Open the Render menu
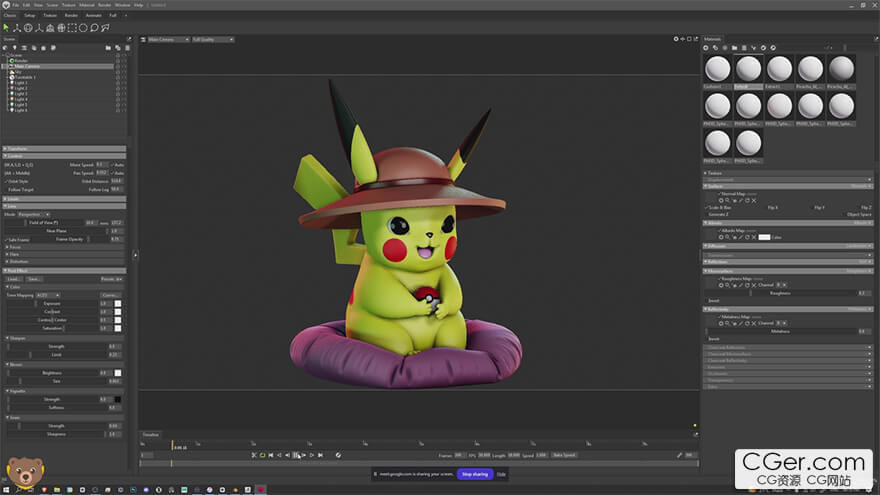Image resolution: width=880 pixels, height=495 pixels. pos(104,5)
